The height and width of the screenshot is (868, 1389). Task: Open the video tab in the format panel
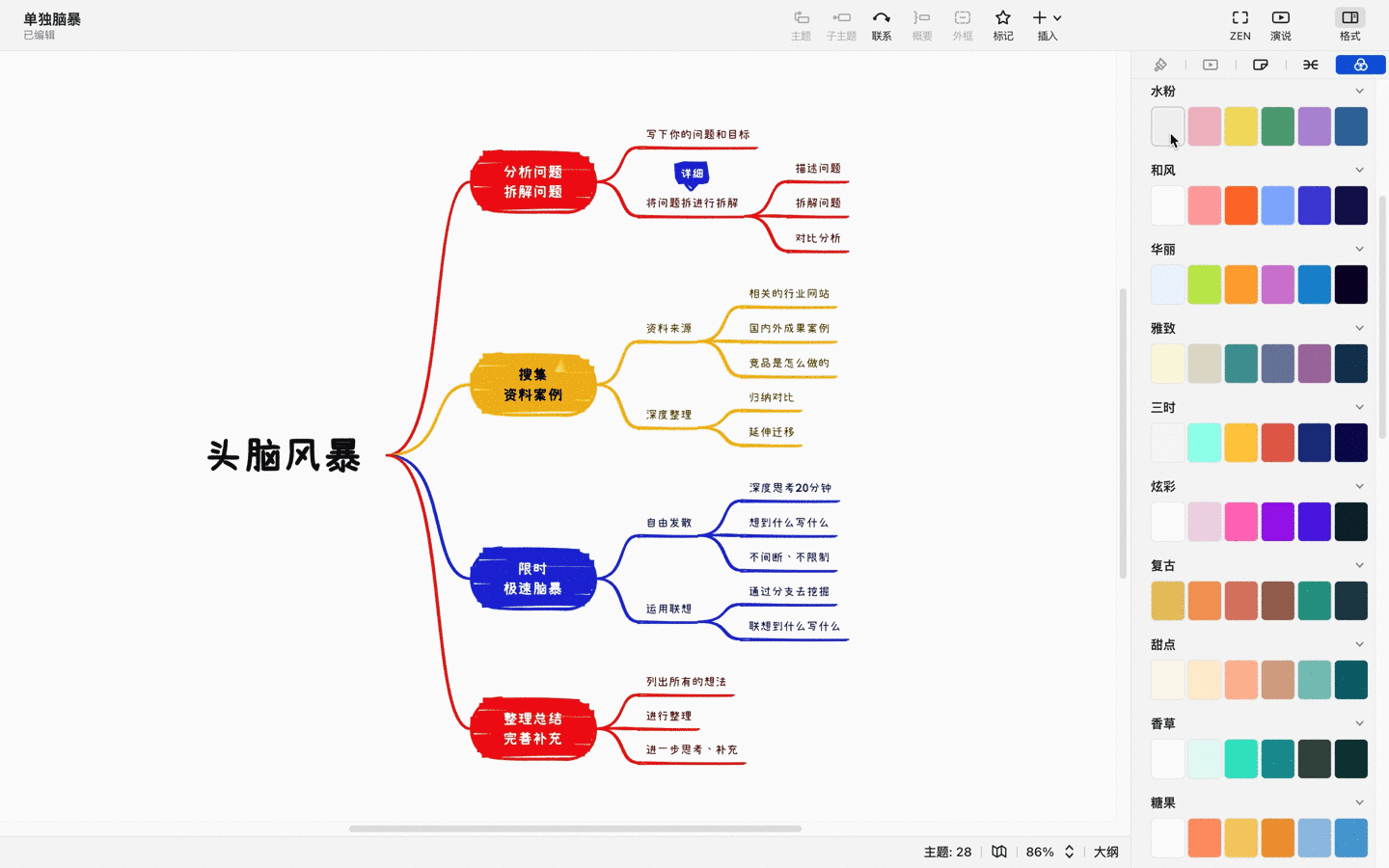[1211, 64]
